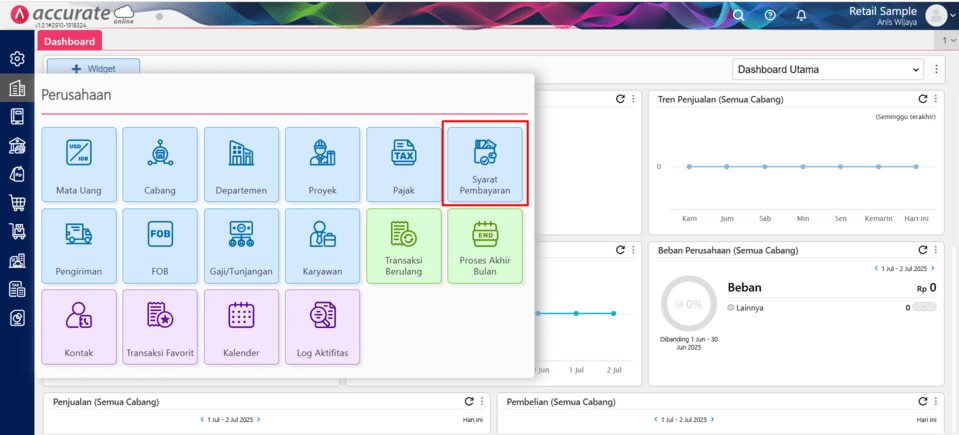
Task: Open Tren Penjualan widget options menu
Action: click(937, 99)
